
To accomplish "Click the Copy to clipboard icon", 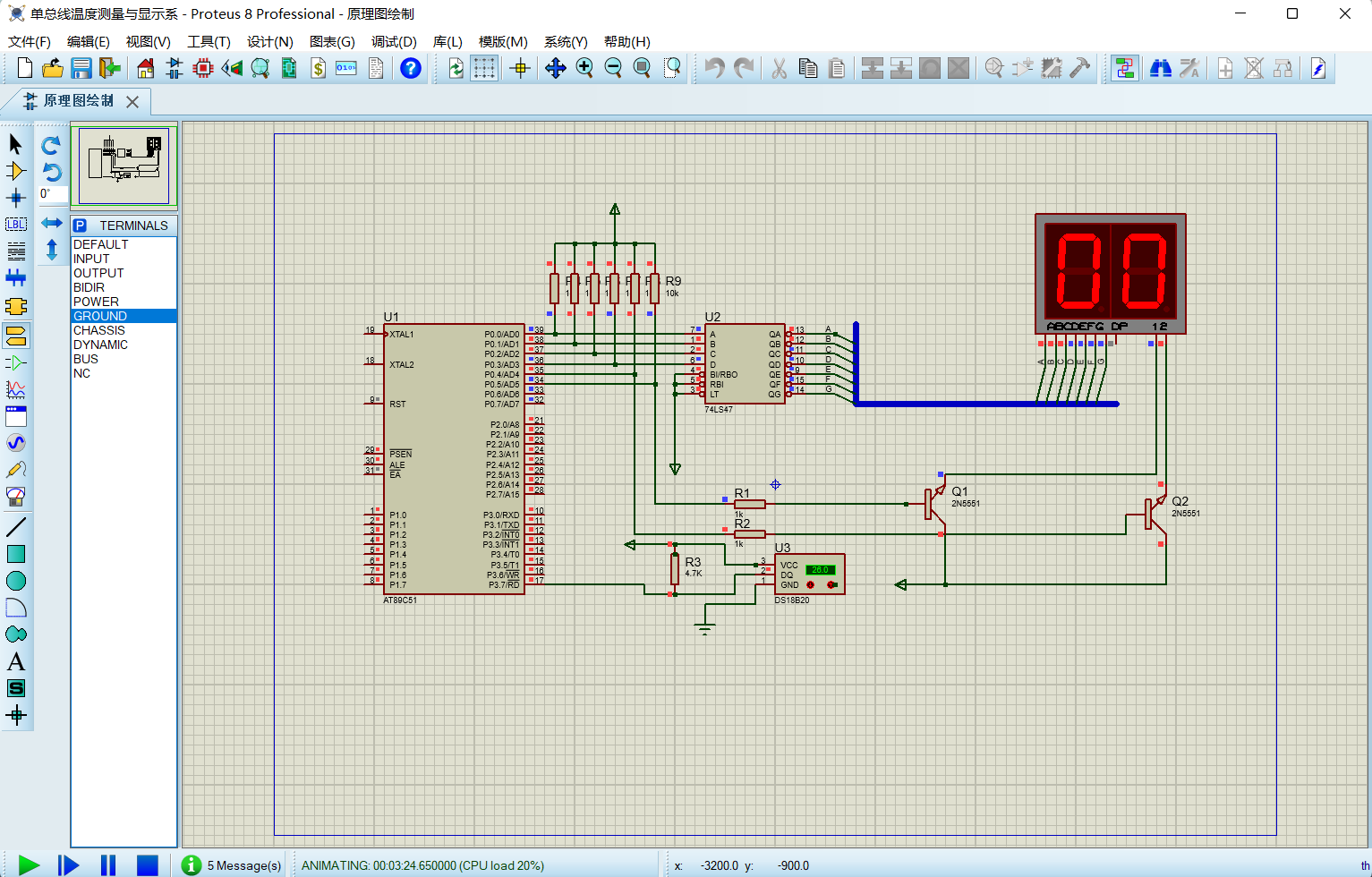I will pyautogui.click(x=808, y=68).
